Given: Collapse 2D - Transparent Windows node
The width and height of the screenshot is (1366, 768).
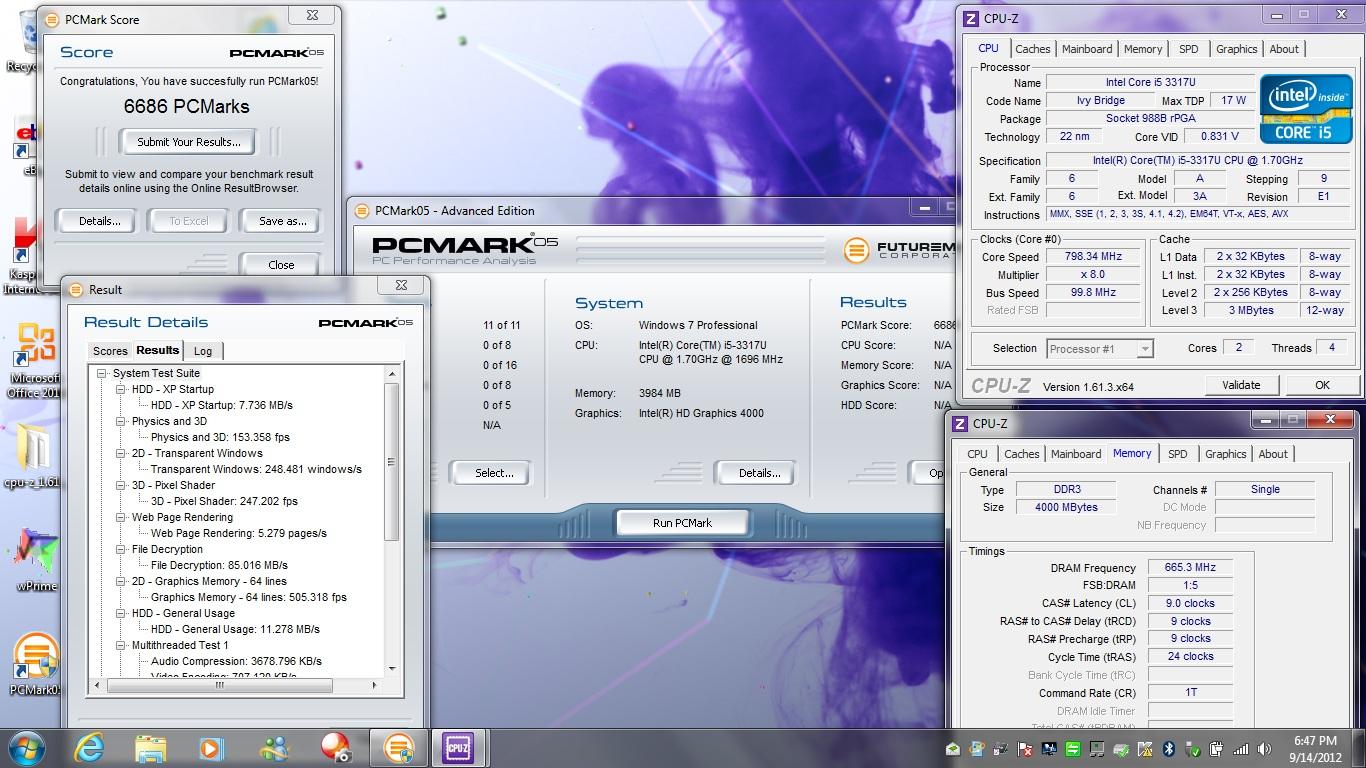Looking at the screenshot, I should (120, 453).
